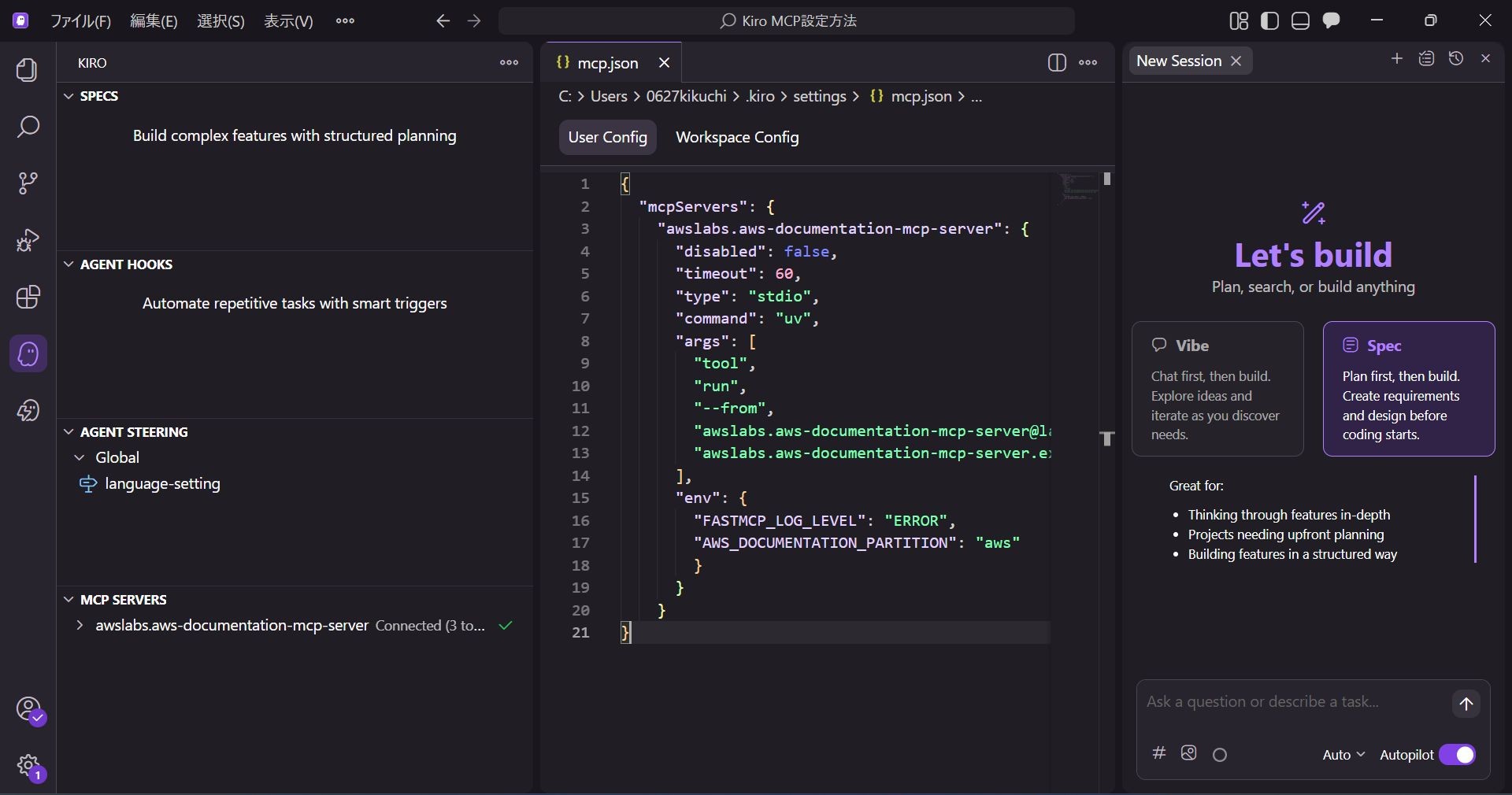Open chat session history icon
Viewport: 1512px width, 795px height.
[1456, 59]
